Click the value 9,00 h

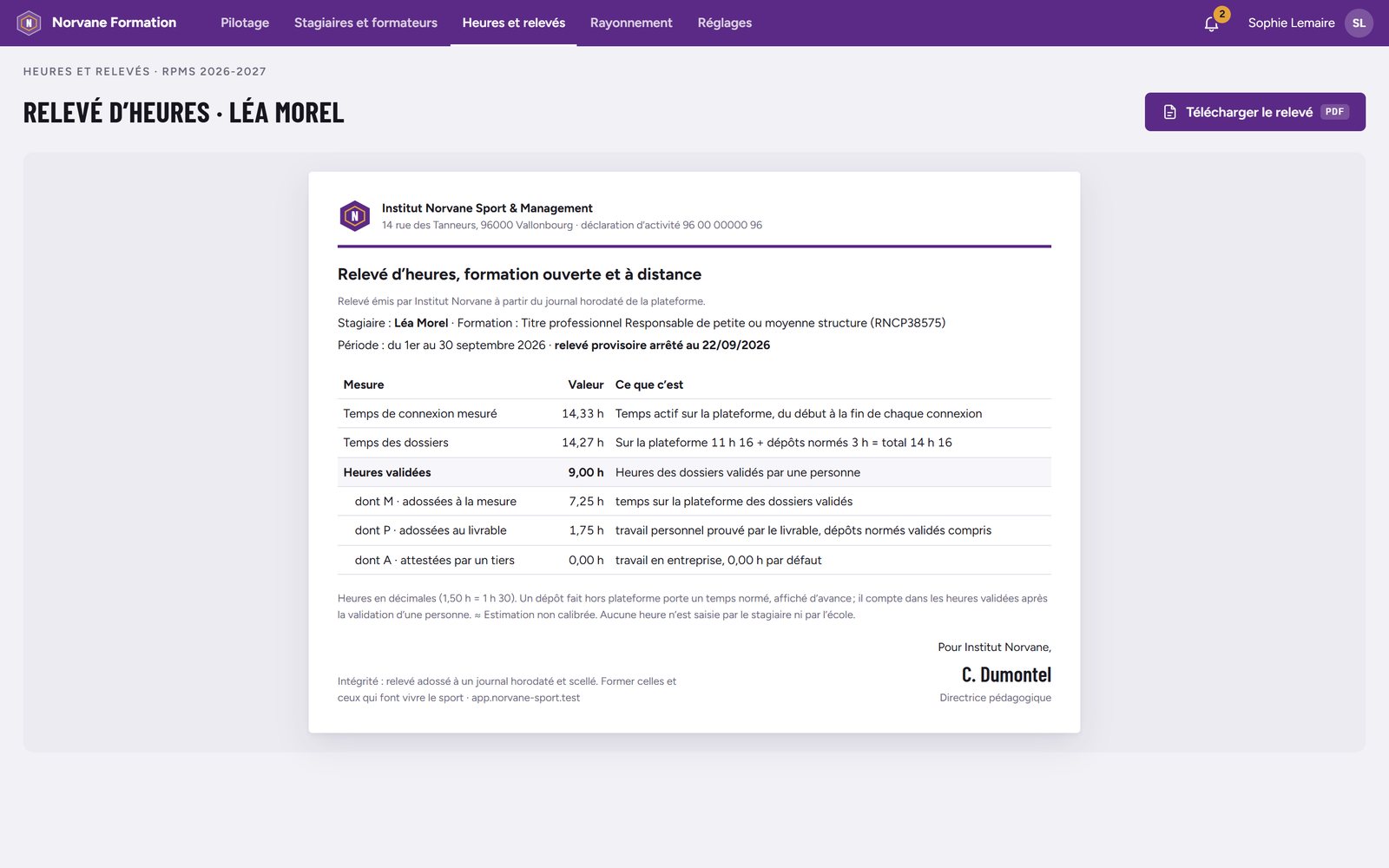(586, 472)
